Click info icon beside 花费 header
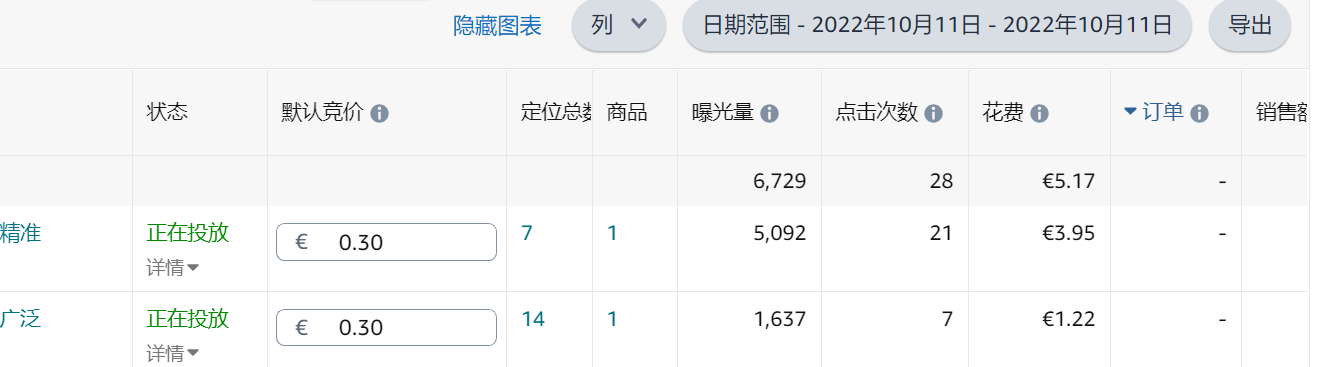1318x367 pixels. click(x=1039, y=113)
